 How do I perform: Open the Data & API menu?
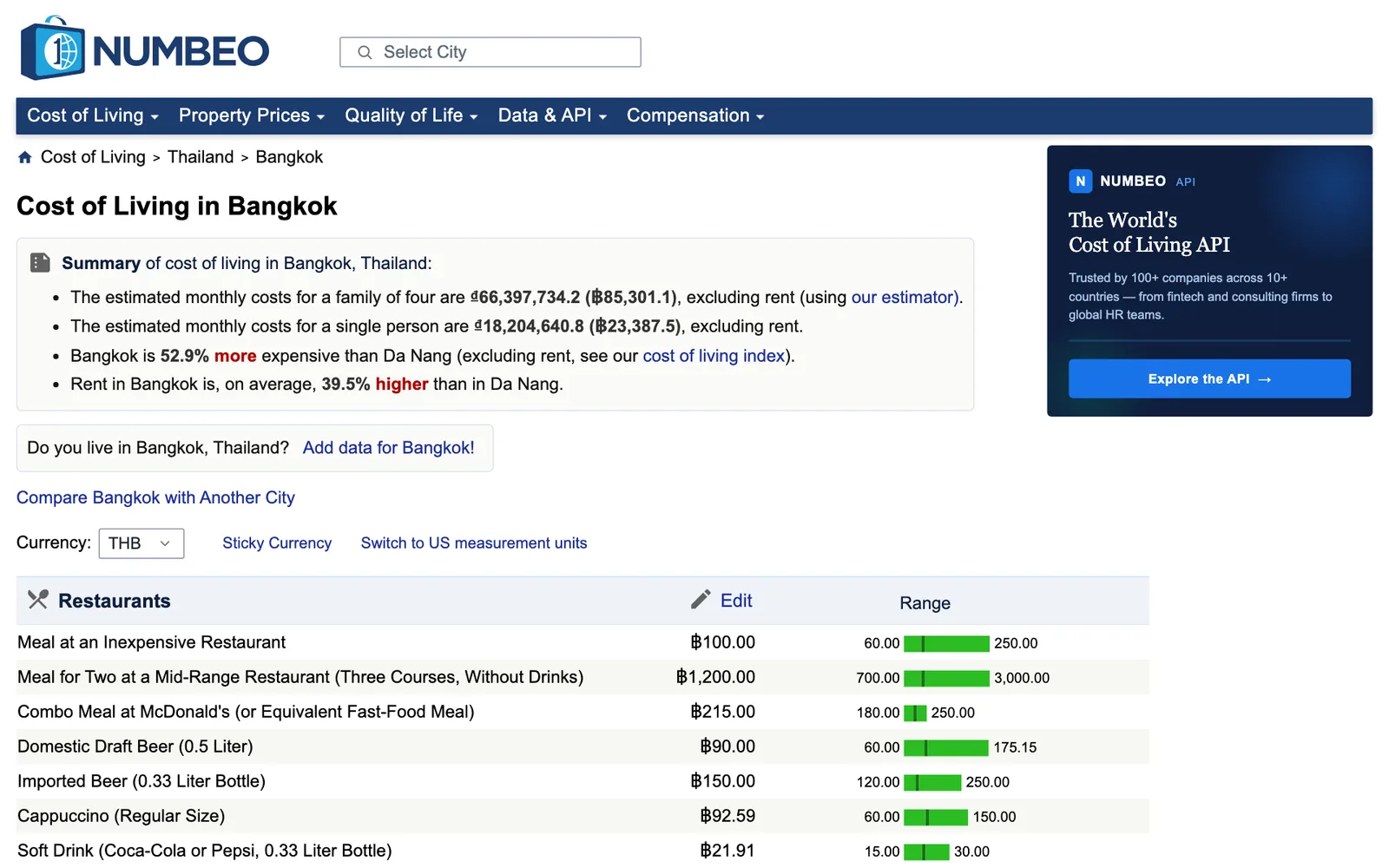point(552,115)
